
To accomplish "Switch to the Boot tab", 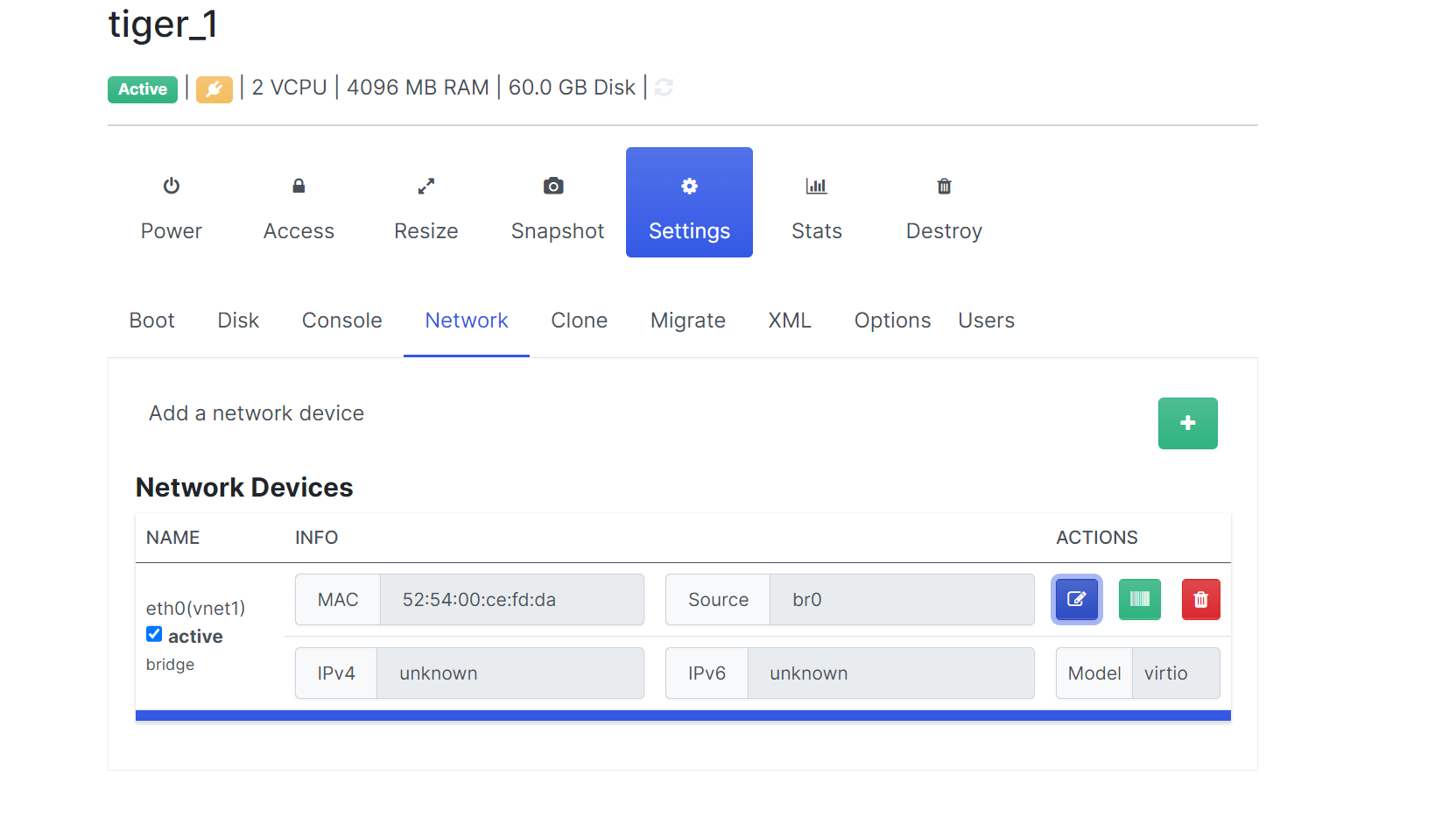I will point(151,321).
